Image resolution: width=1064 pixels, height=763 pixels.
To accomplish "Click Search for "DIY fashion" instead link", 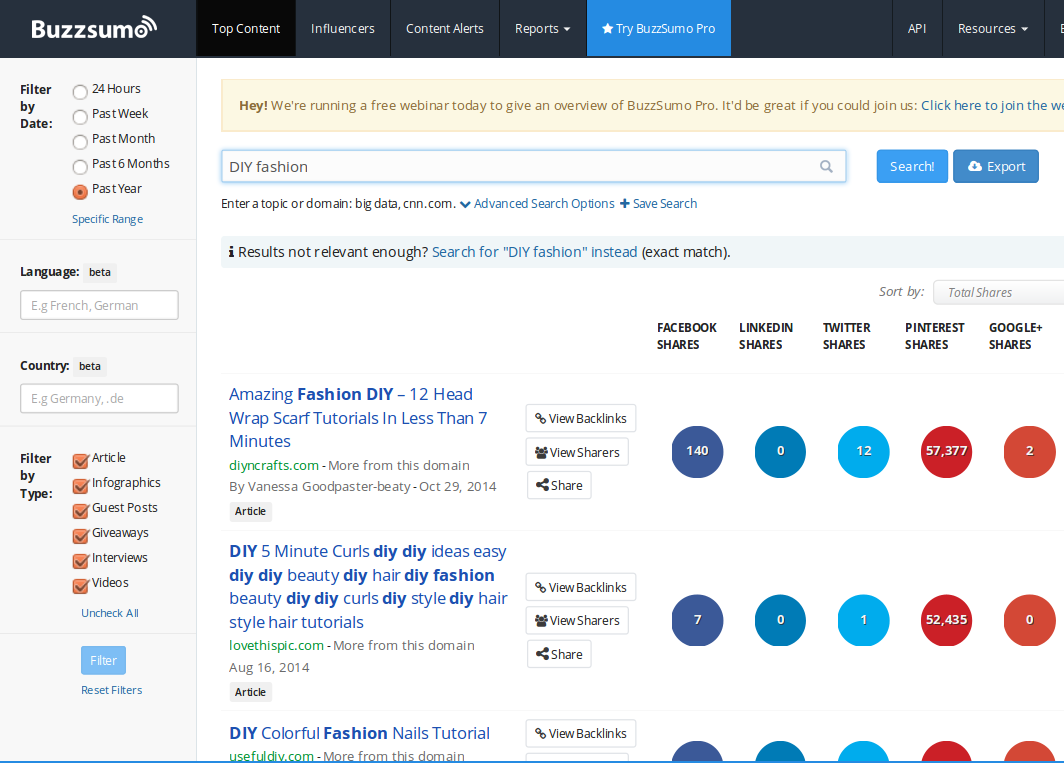I will [535, 252].
